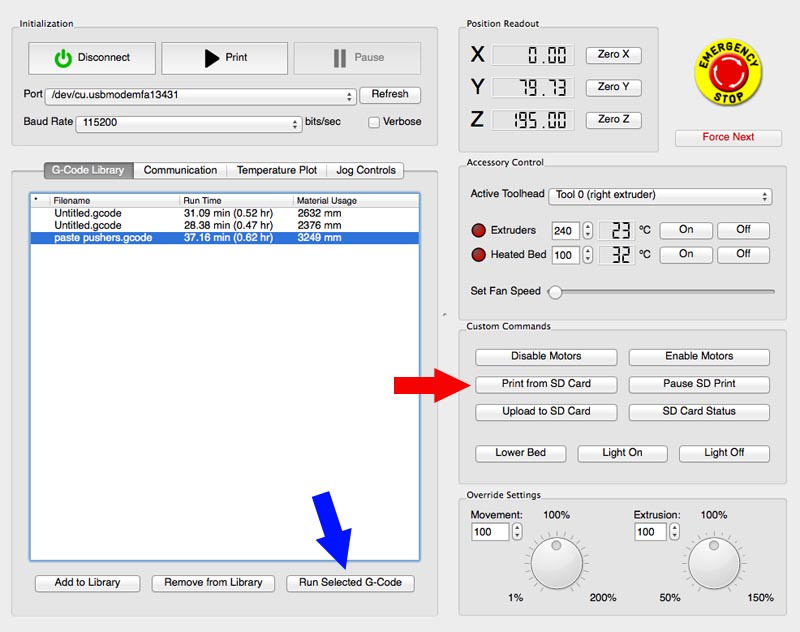Click the extruder temperature stepper arrows
Viewport: 800px width, 632px height.
pyautogui.click(x=588, y=230)
